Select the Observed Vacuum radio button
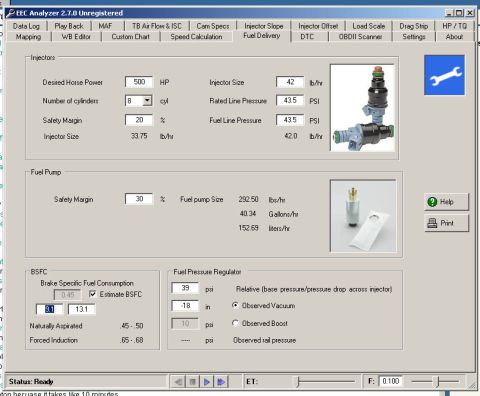 click(x=235, y=305)
